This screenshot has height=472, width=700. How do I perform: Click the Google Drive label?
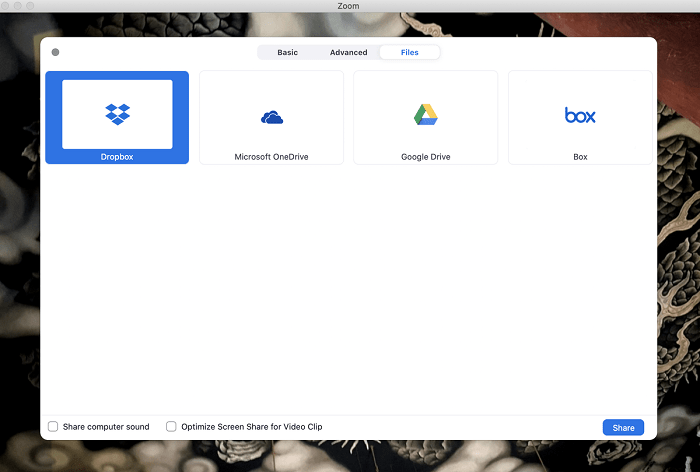click(x=425, y=157)
